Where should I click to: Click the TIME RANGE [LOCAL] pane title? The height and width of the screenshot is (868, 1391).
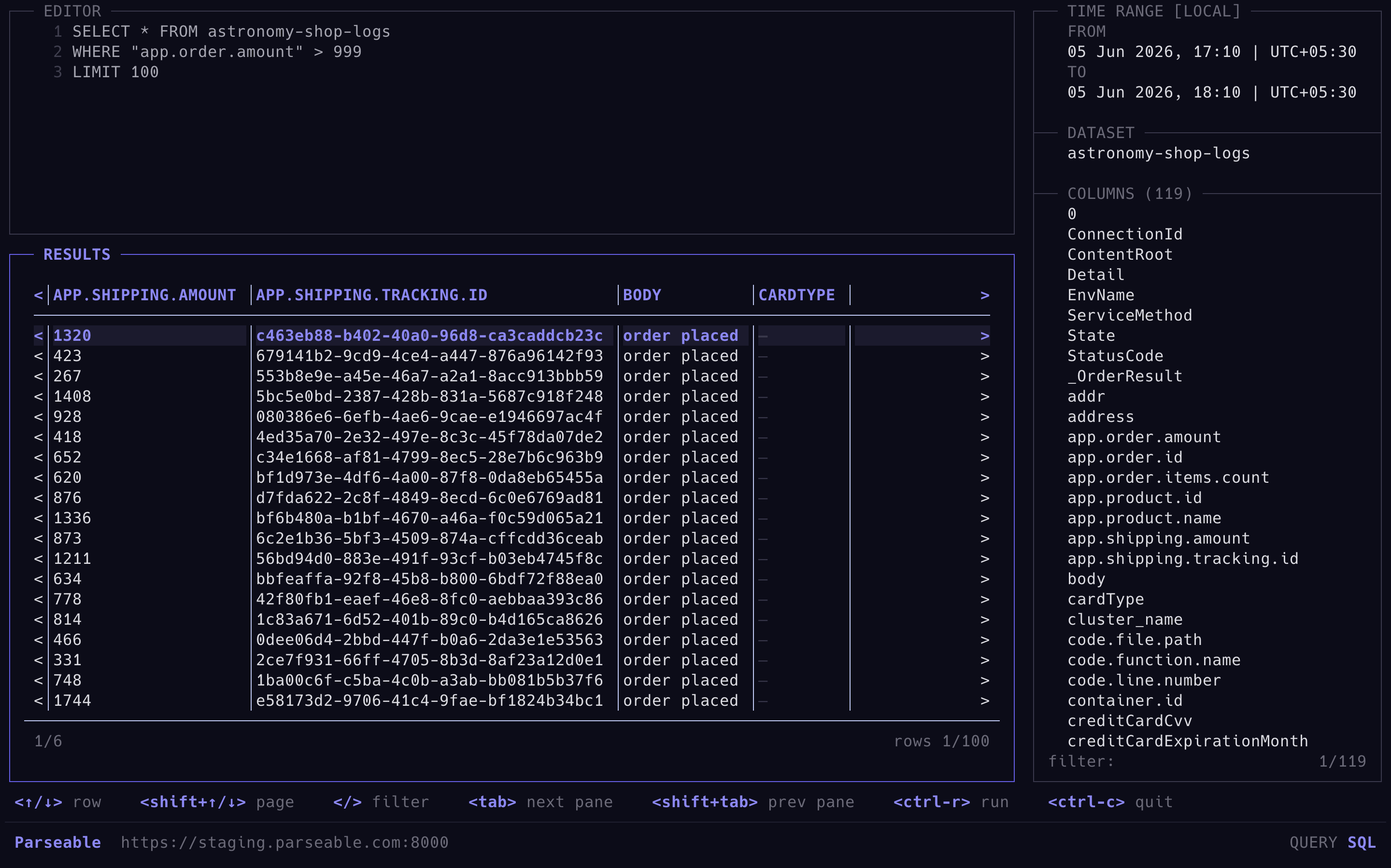coord(1154,12)
